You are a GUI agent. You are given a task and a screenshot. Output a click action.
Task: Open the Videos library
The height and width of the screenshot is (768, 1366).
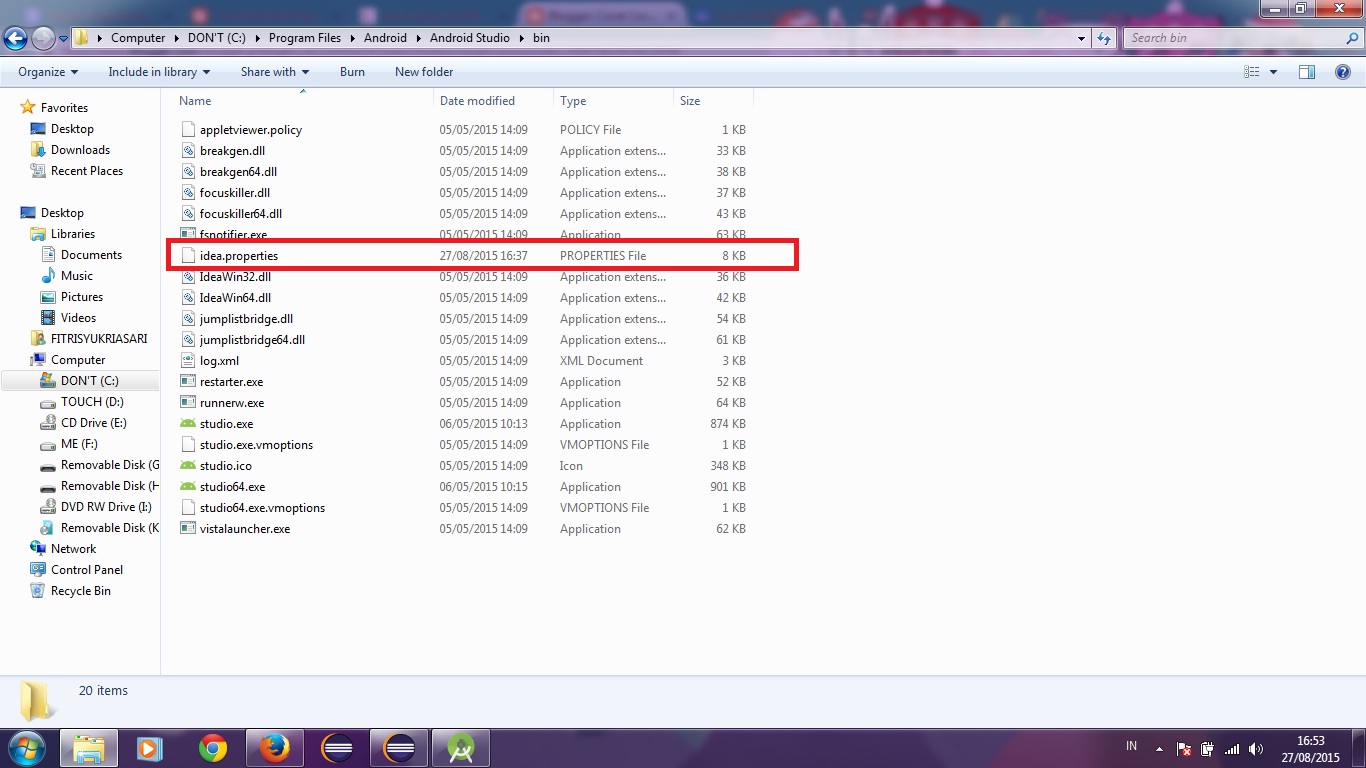click(79, 318)
